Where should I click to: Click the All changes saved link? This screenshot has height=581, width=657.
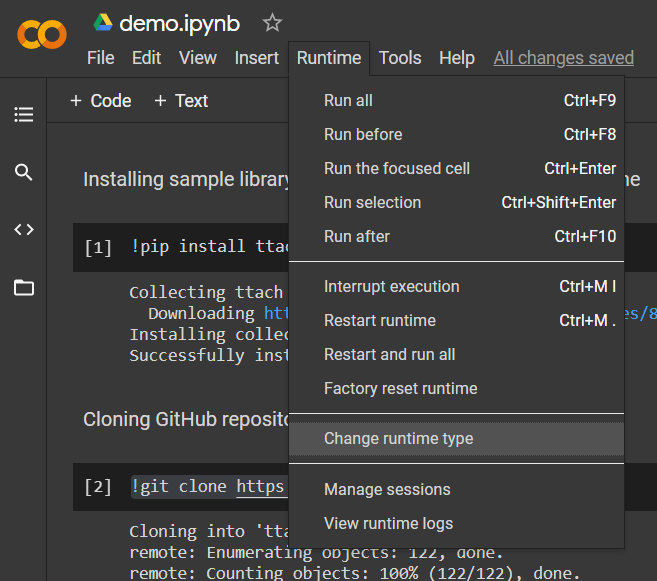pyautogui.click(x=563, y=58)
